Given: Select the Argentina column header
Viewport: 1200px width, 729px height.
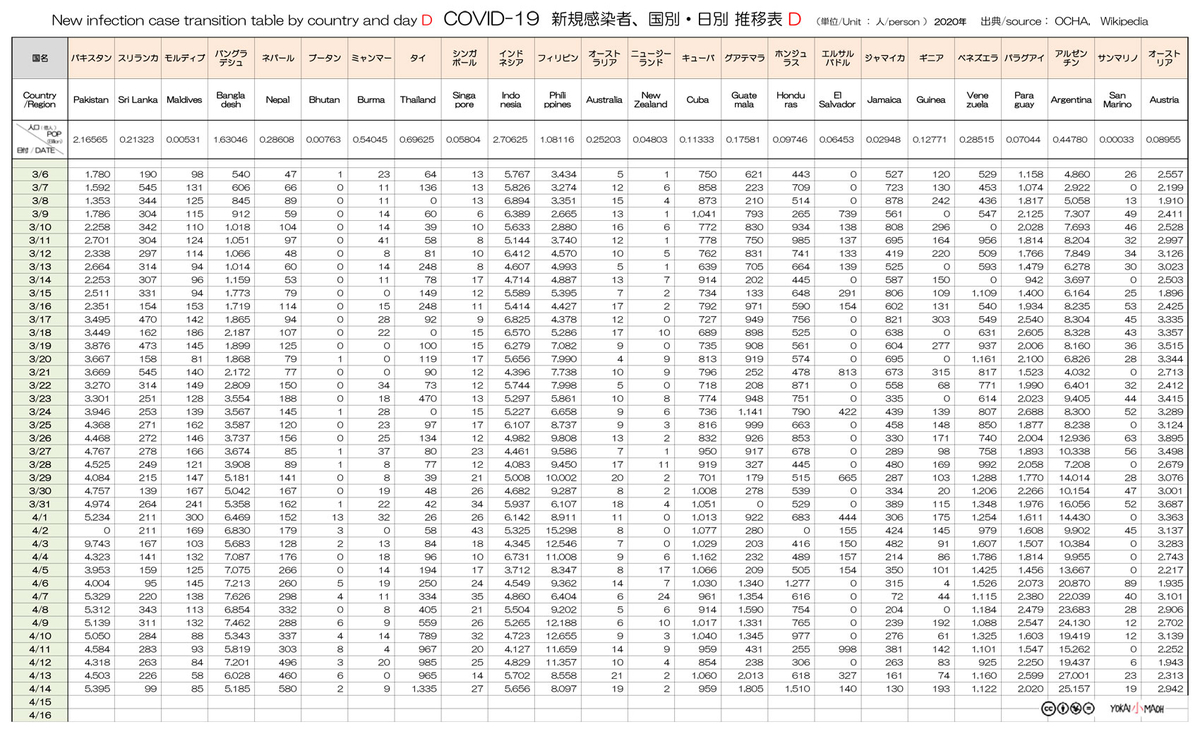Looking at the screenshot, I should click(1071, 100).
